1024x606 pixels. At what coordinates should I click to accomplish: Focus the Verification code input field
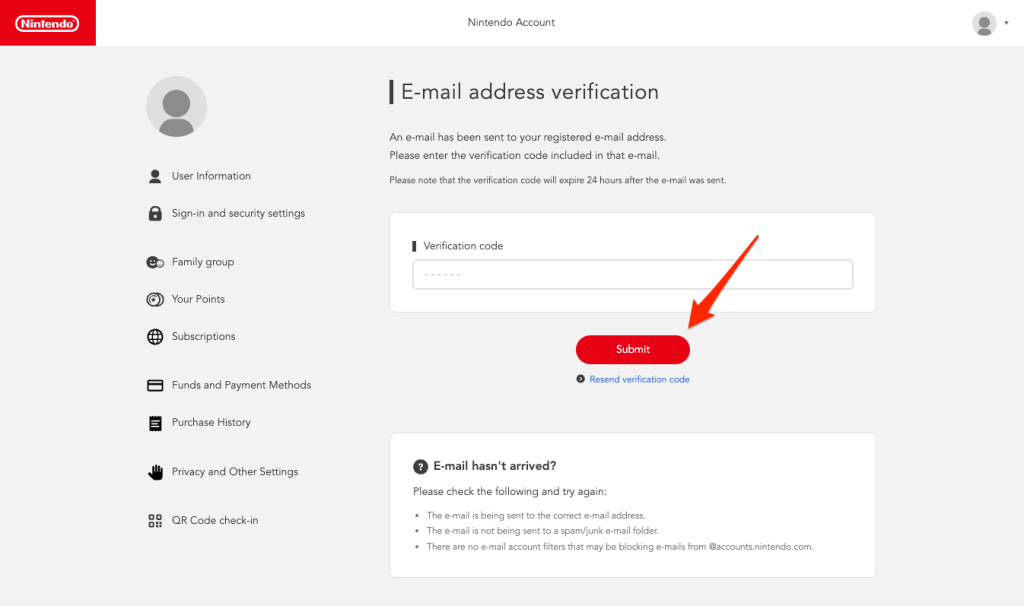point(632,275)
